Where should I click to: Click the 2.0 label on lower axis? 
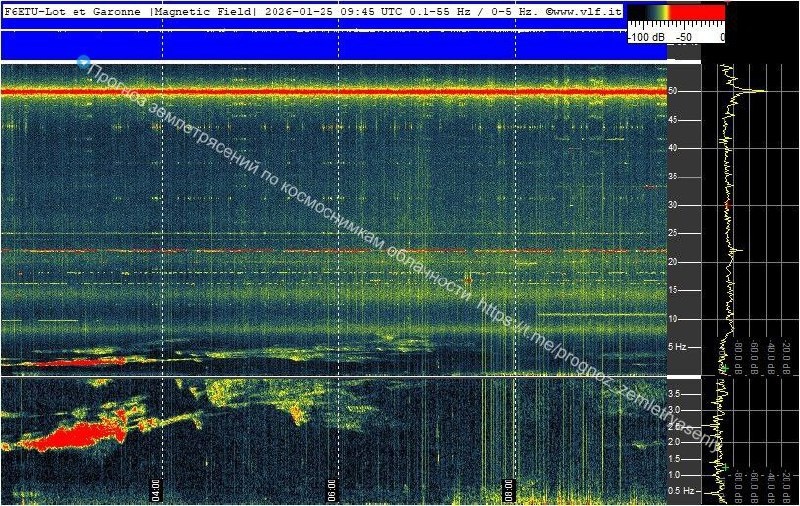tap(674, 442)
